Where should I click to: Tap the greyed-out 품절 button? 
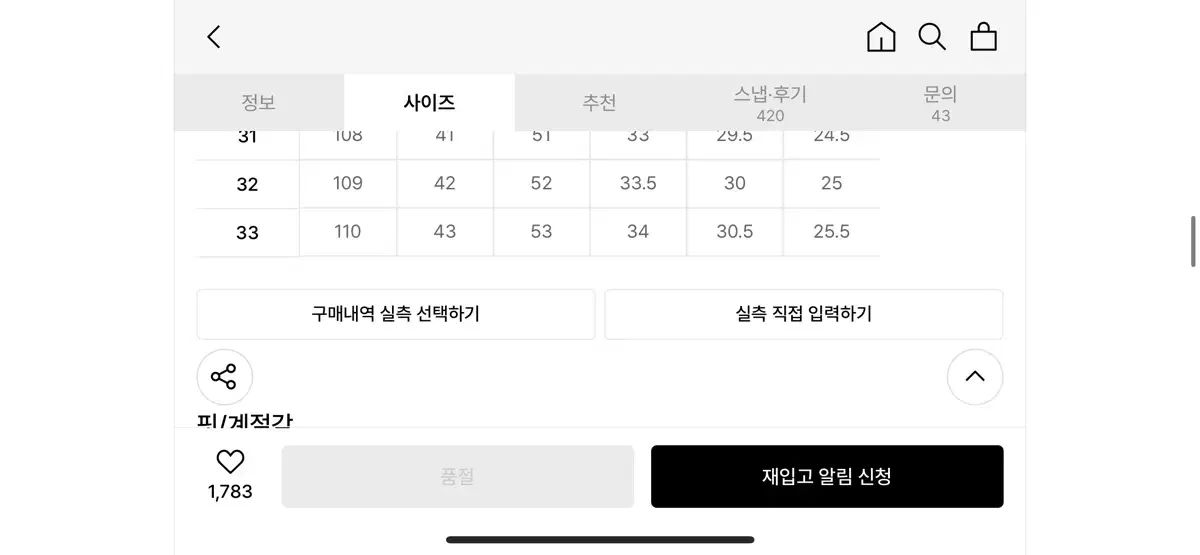tap(458, 476)
